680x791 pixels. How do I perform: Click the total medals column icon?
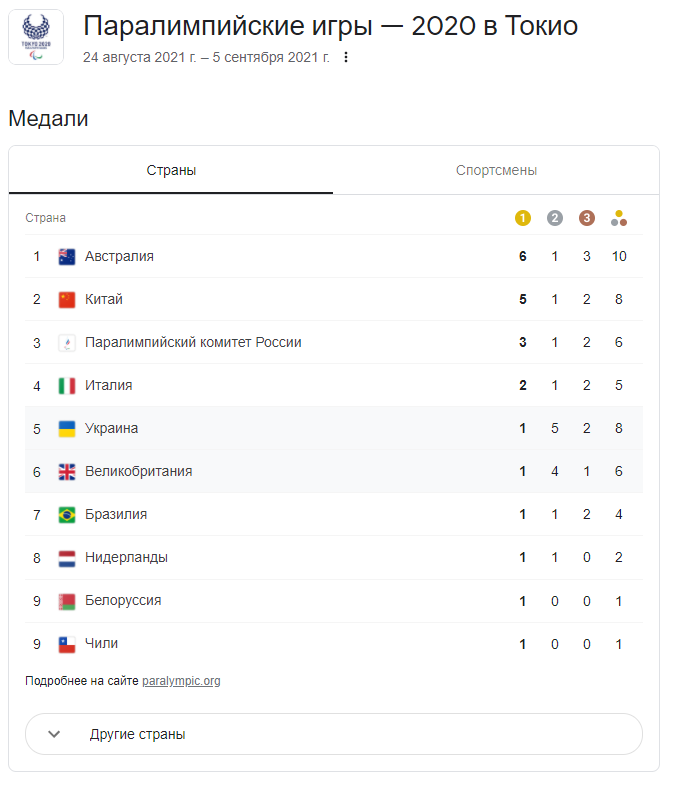(619, 218)
